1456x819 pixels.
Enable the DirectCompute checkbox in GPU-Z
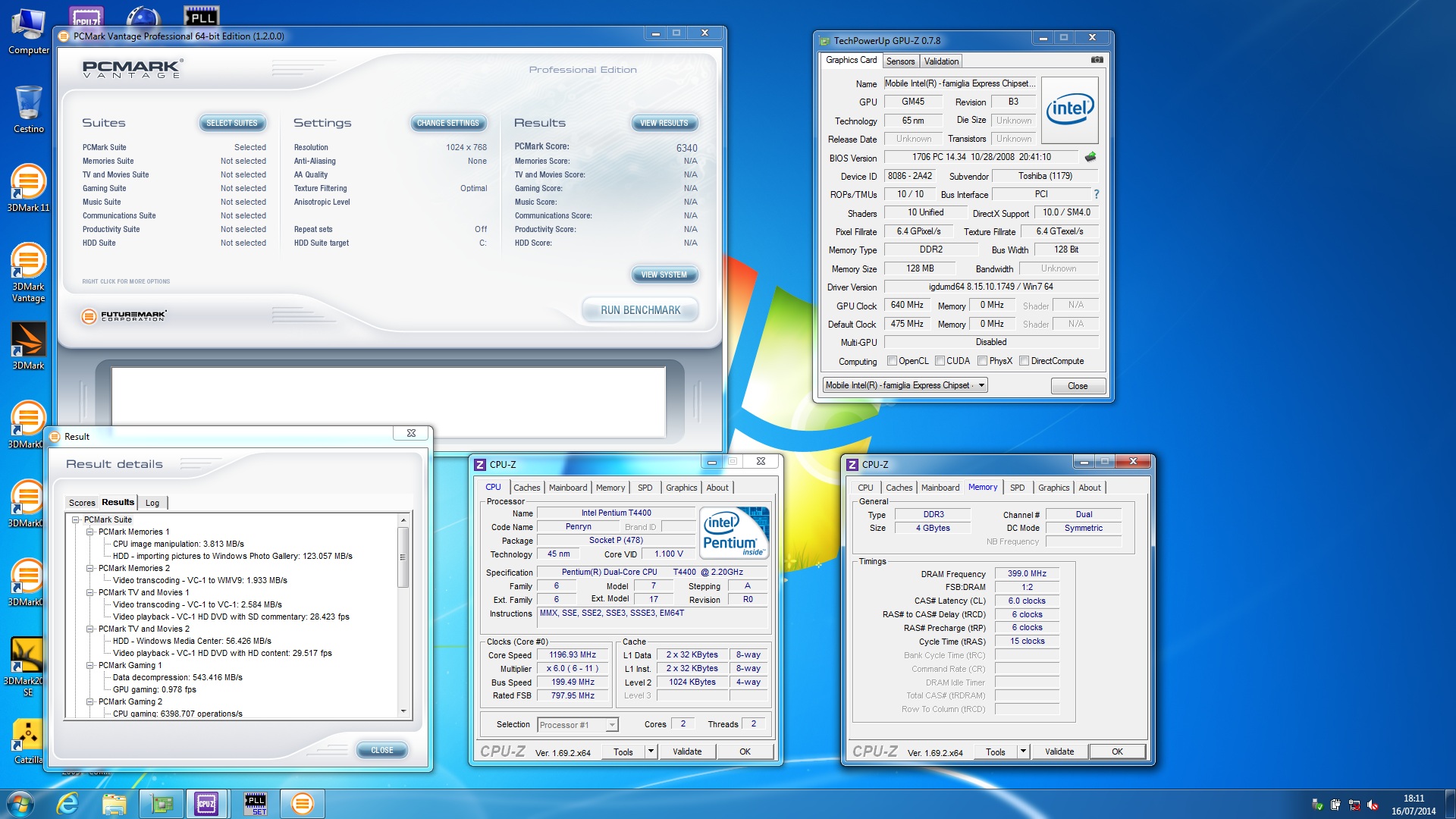[1024, 361]
